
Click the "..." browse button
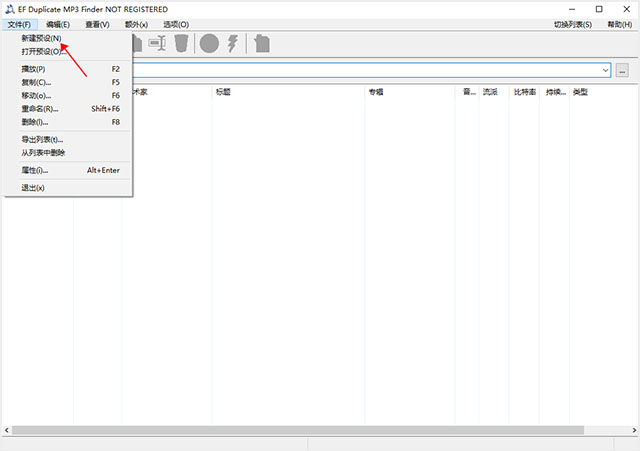click(622, 70)
